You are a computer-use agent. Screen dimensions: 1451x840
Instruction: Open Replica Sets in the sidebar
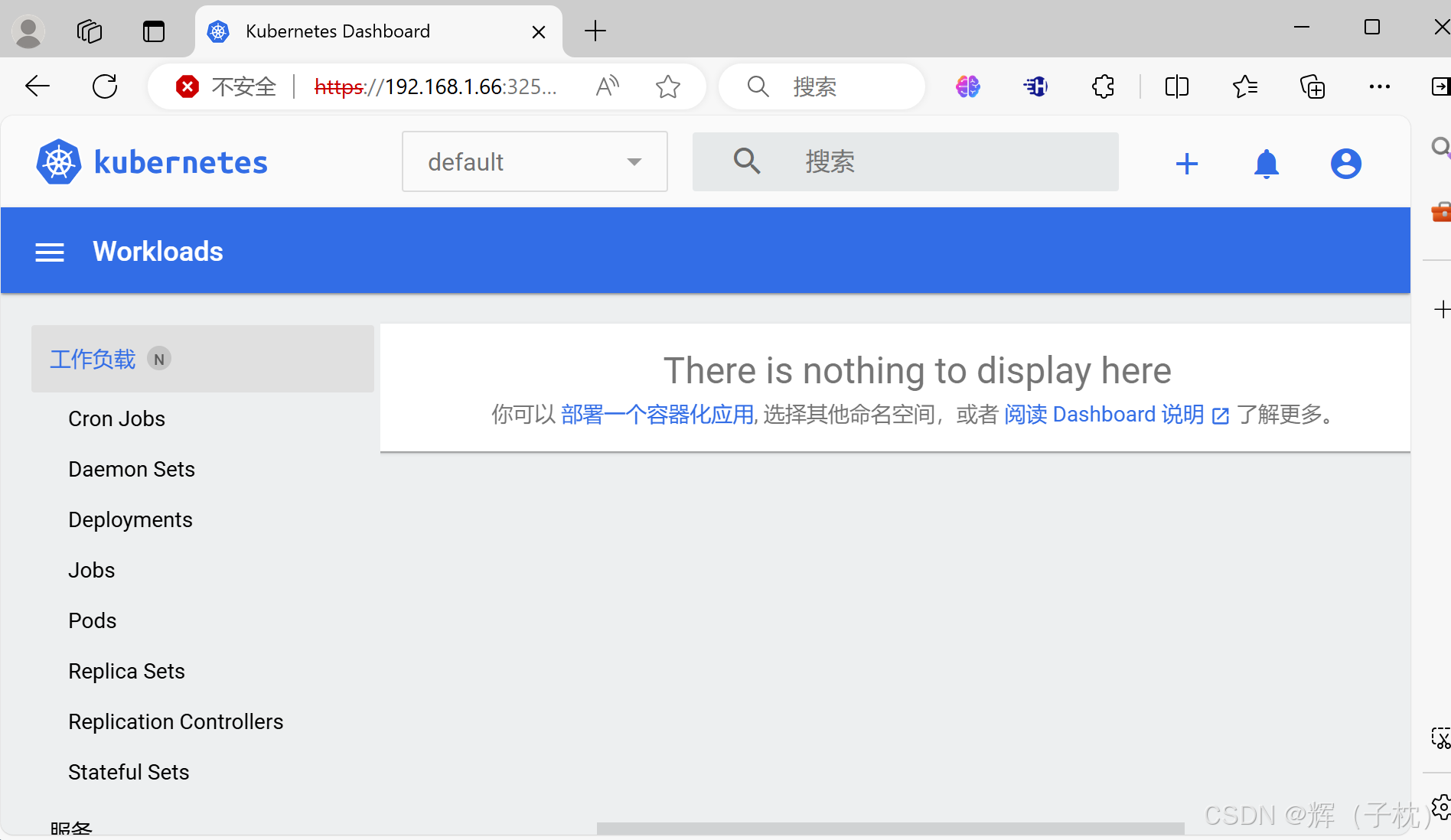126,671
